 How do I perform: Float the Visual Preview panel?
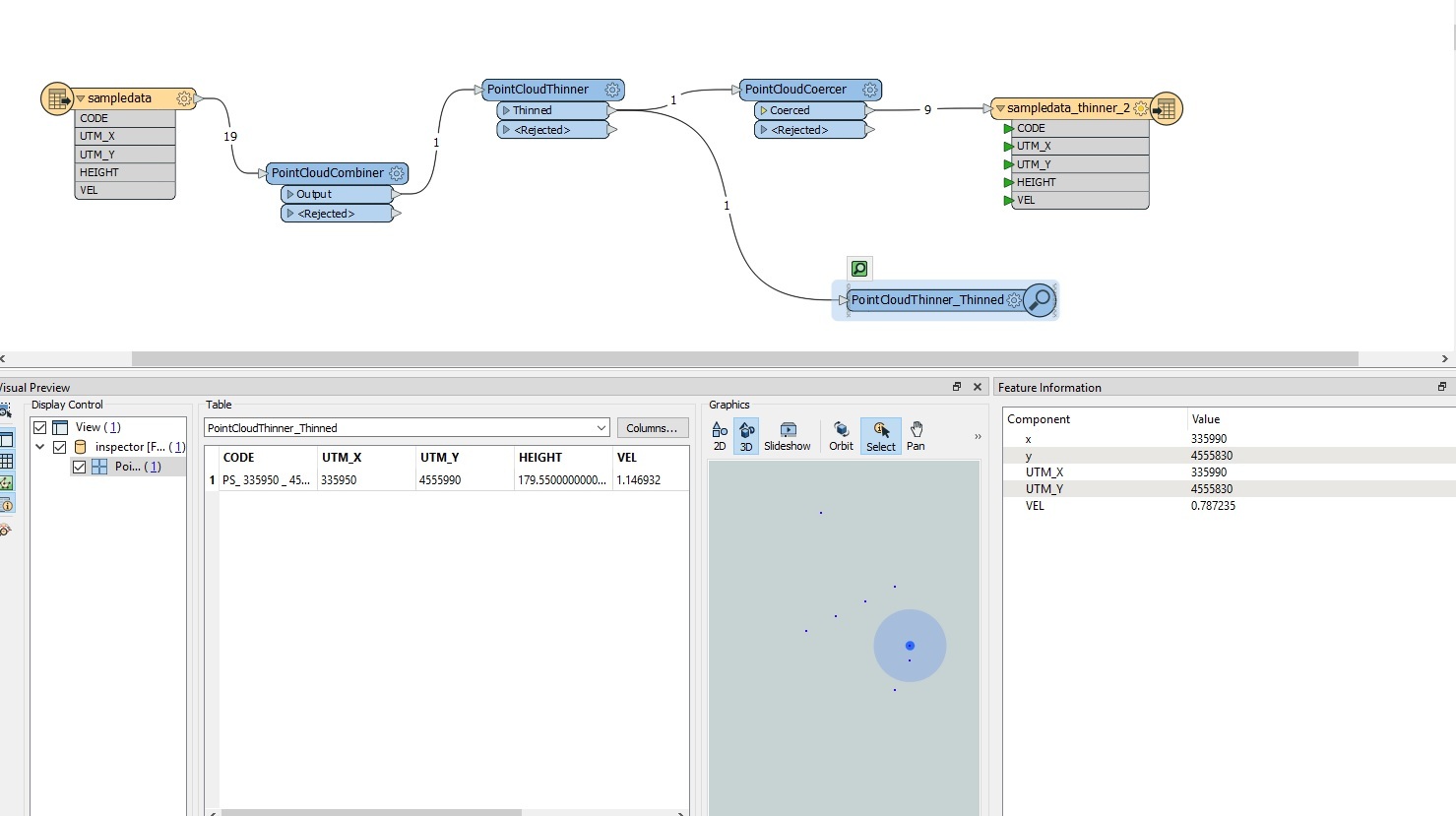[x=956, y=387]
